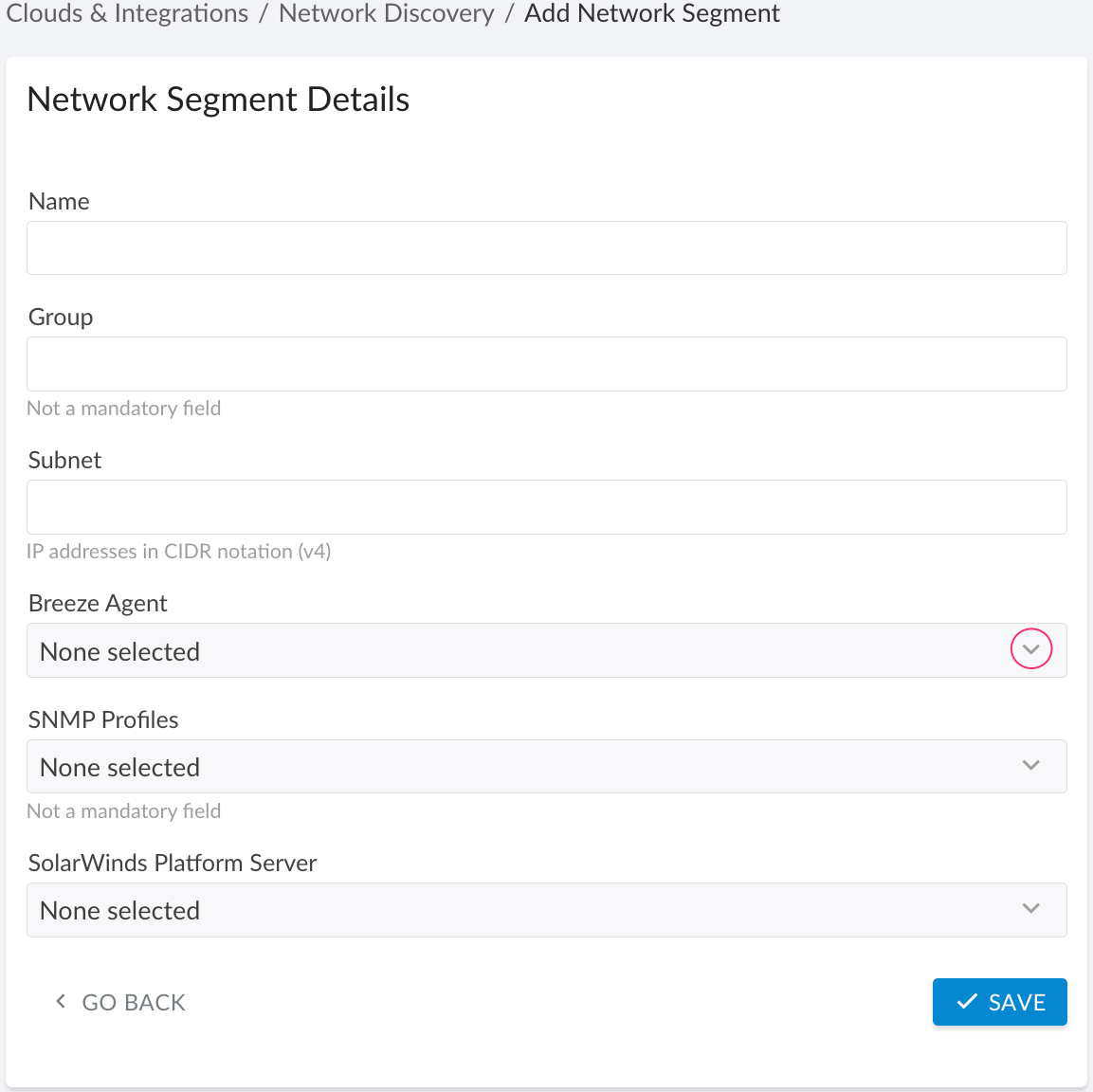Image resolution: width=1093 pixels, height=1092 pixels.
Task: Click the 'Not a mandatory field' hint under Group
Action: (x=124, y=408)
